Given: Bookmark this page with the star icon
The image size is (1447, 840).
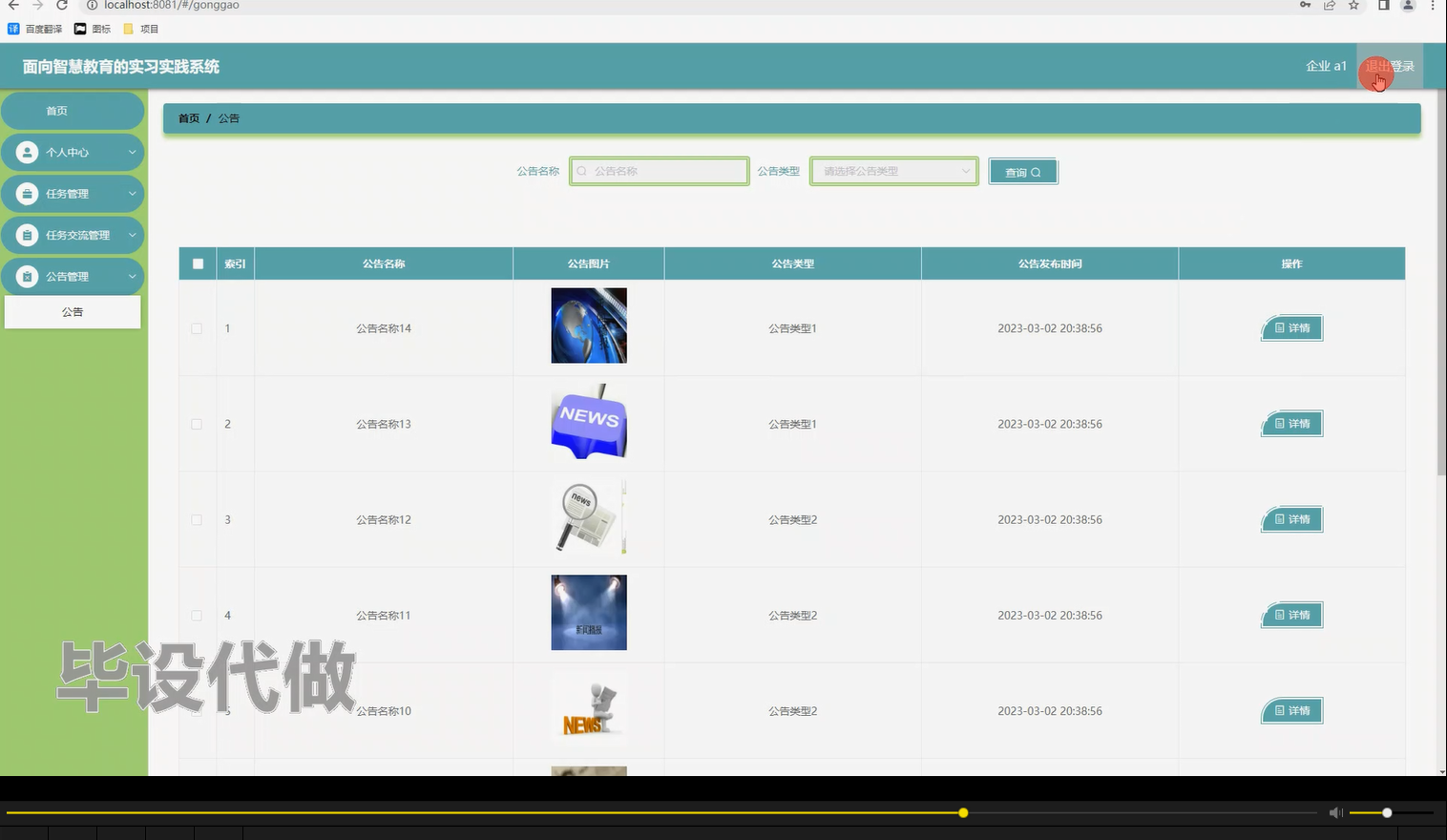Looking at the screenshot, I should pyautogui.click(x=1353, y=5).
